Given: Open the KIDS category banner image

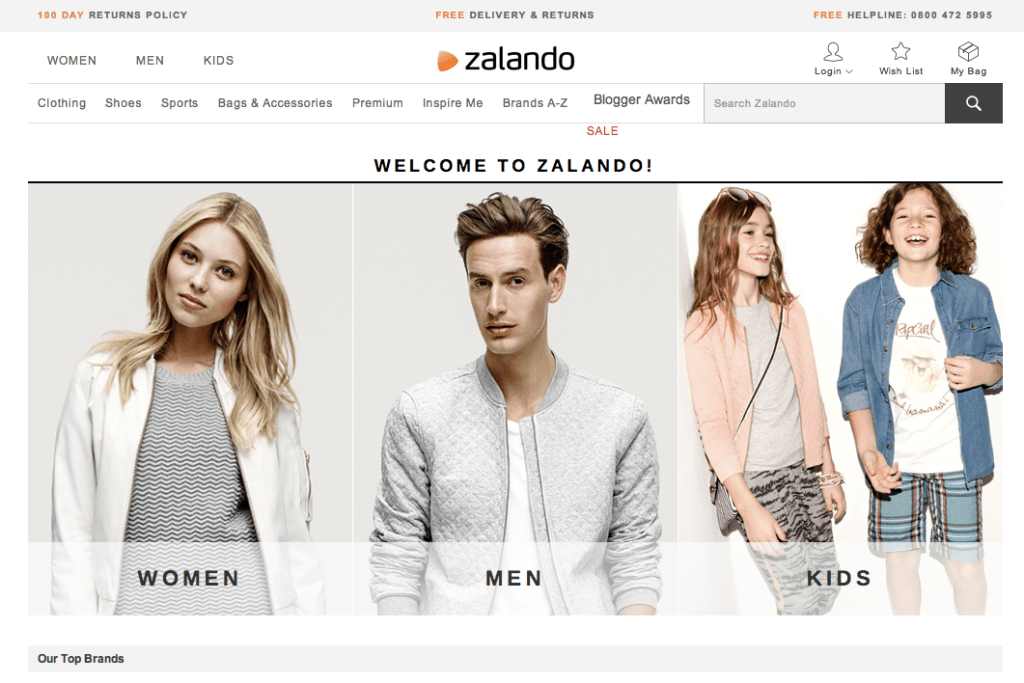Looking at the screenshot, I should click(x=840, y=399).
